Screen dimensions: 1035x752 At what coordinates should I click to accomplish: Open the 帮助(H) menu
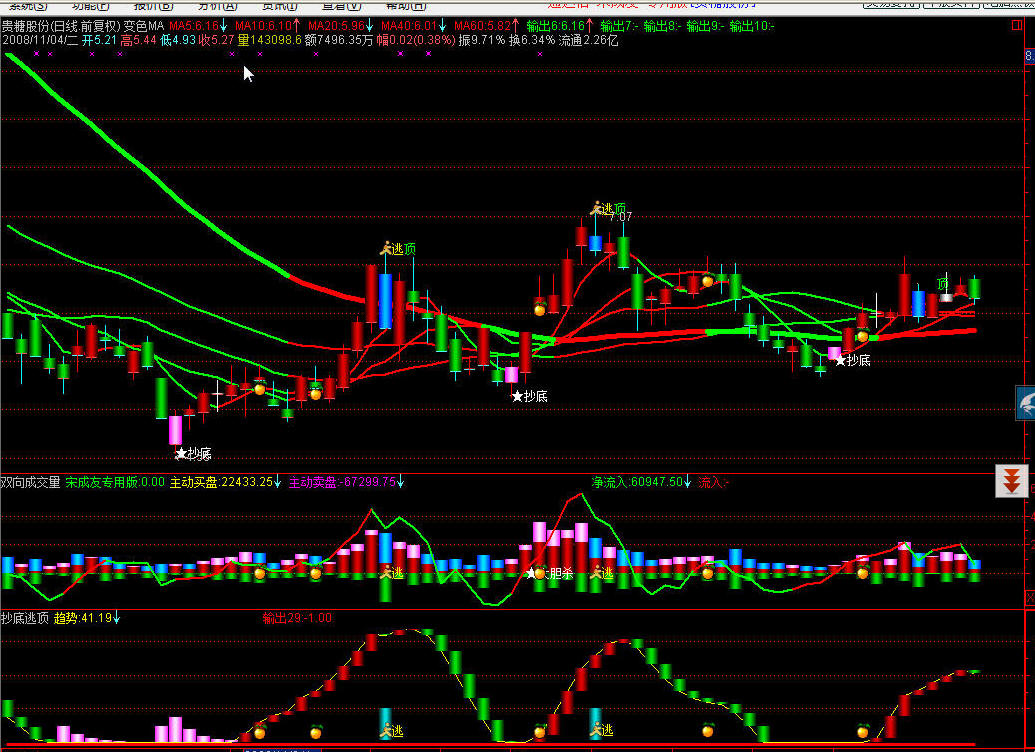pyautogui.click(x=405, y=5)
